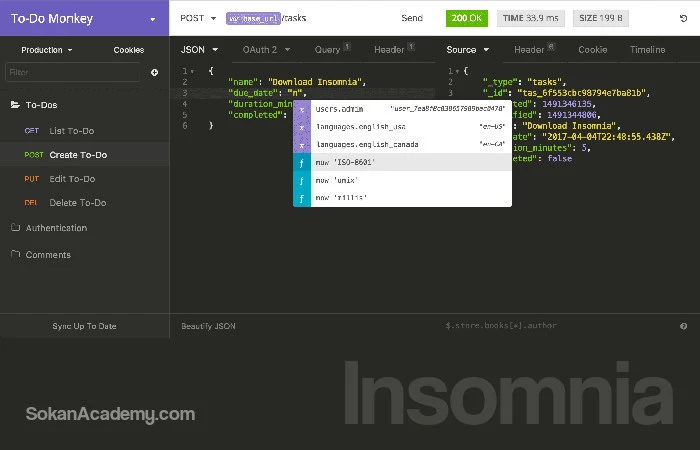Viewport: 700px width, 450px height.
Task: Send the request
Action: [412, 18]
